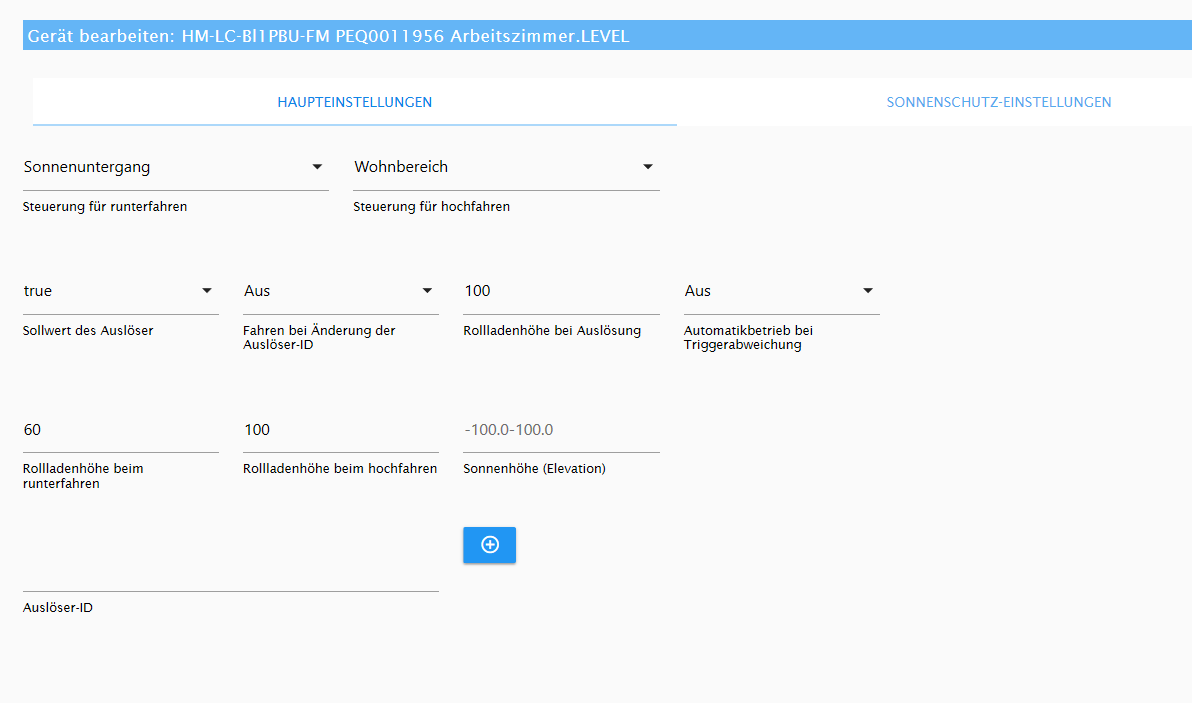Open the Sonnenuntergang dropdown
This screenshot has width=1192, height=703.
(175, 167)
